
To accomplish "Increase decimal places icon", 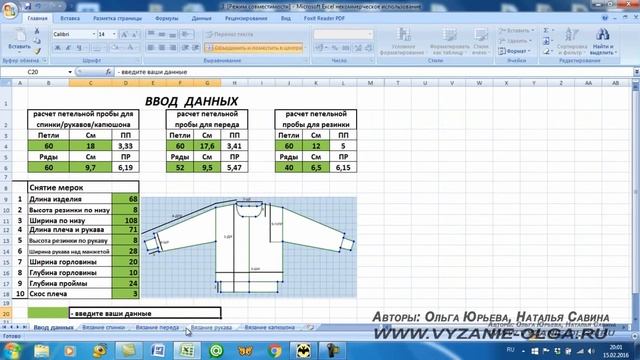I will click(x=358, y=48).
